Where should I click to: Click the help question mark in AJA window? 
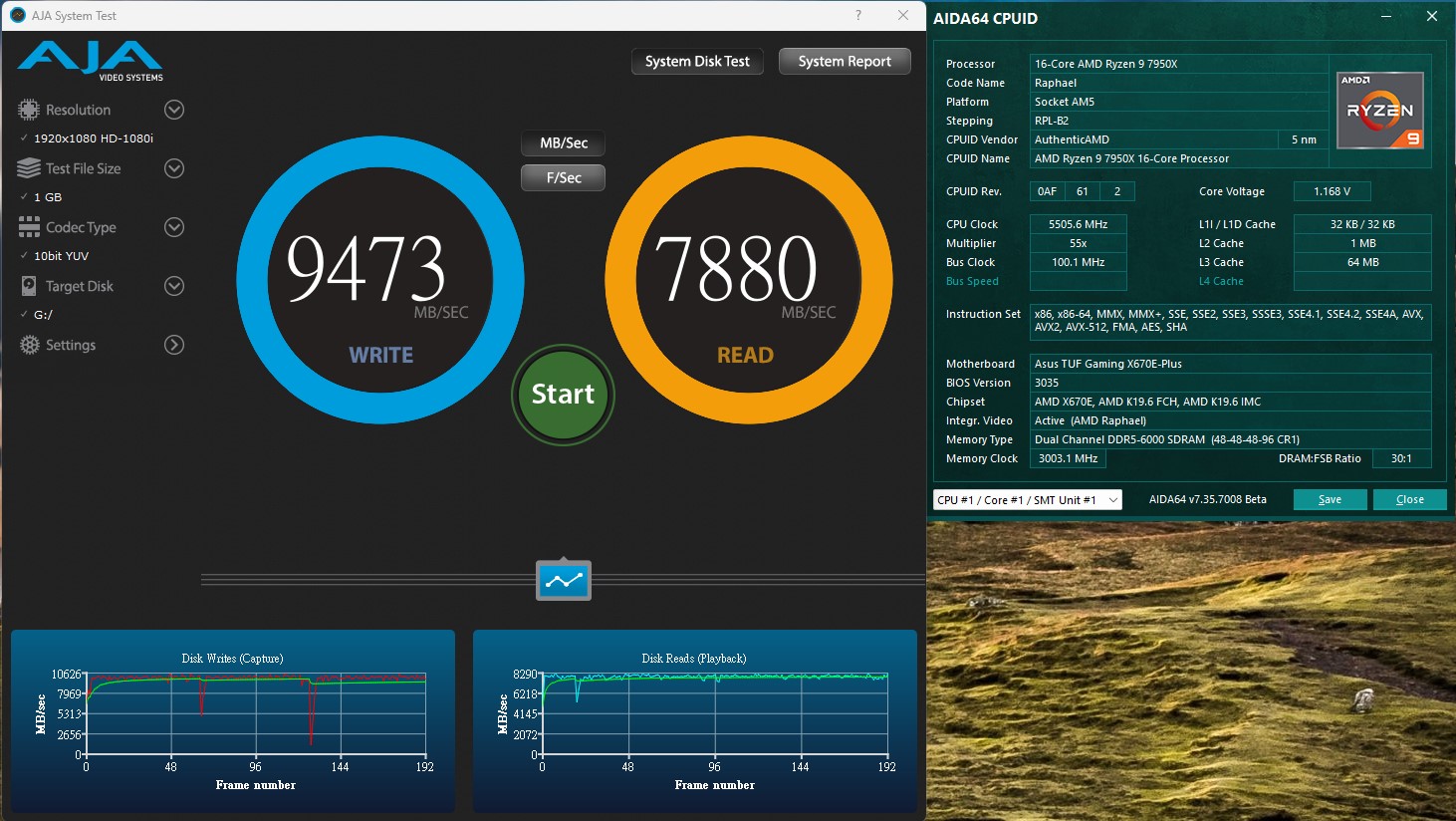[858, 15]
